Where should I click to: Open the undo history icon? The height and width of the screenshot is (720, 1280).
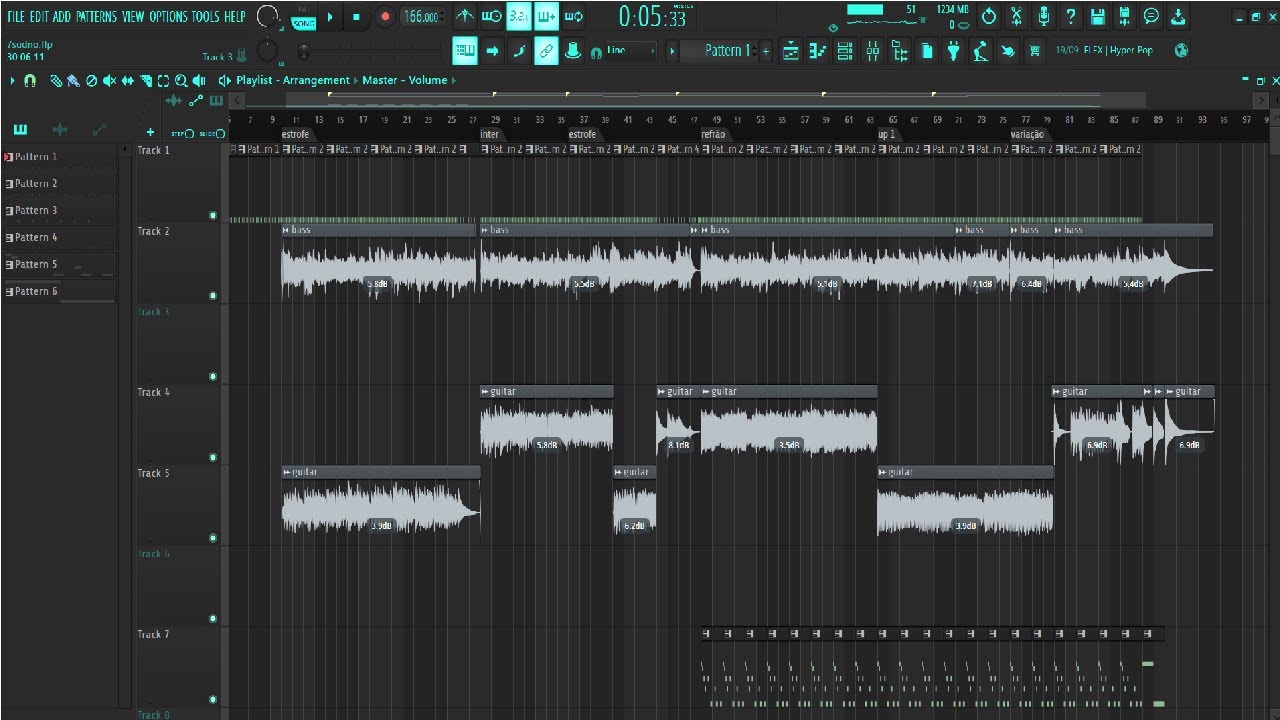[x=989, y=17]
